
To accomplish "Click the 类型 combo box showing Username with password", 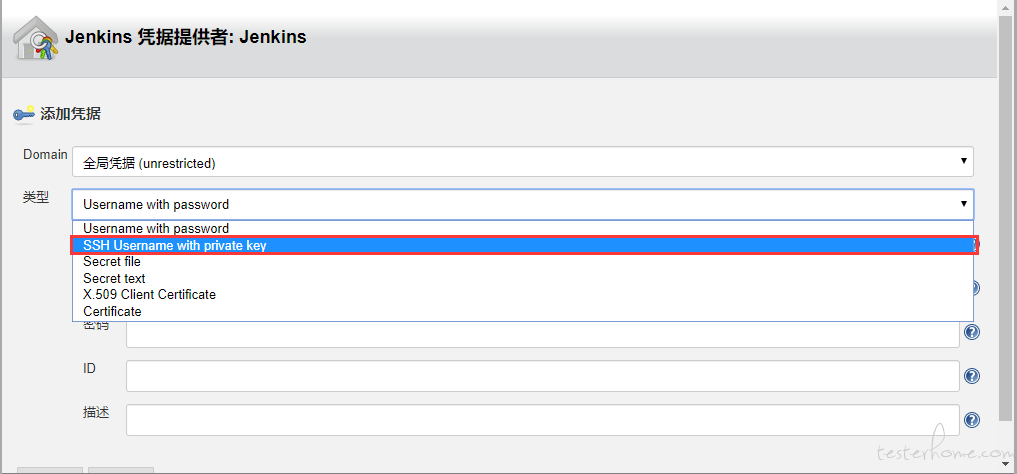I will [x=523, y=204].
